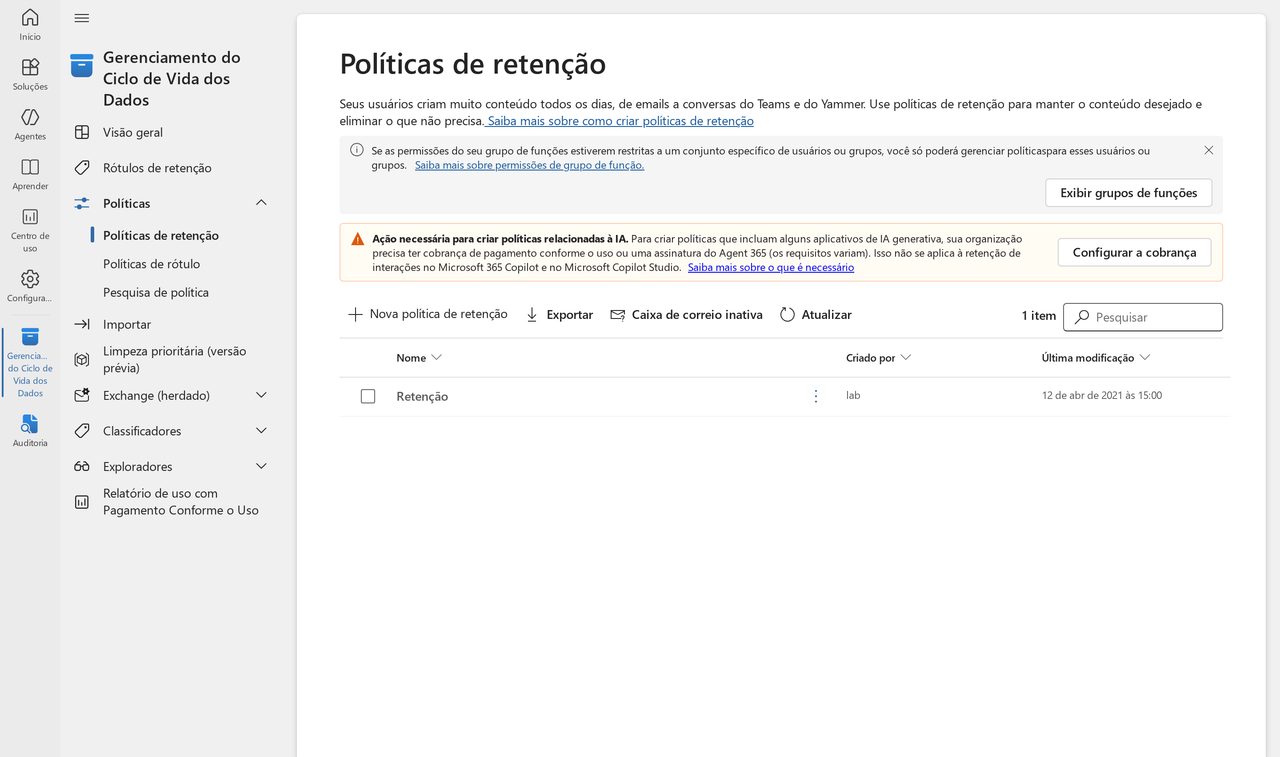
Task: Open Relatório de uso com Pagamento Conforme o Uso
Action: coord(181,501)
